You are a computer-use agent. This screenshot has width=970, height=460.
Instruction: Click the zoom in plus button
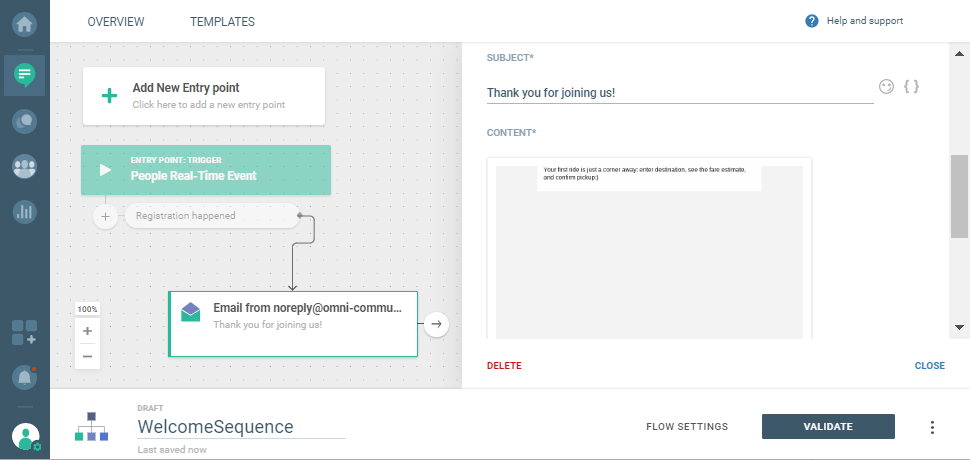point(87,331)
